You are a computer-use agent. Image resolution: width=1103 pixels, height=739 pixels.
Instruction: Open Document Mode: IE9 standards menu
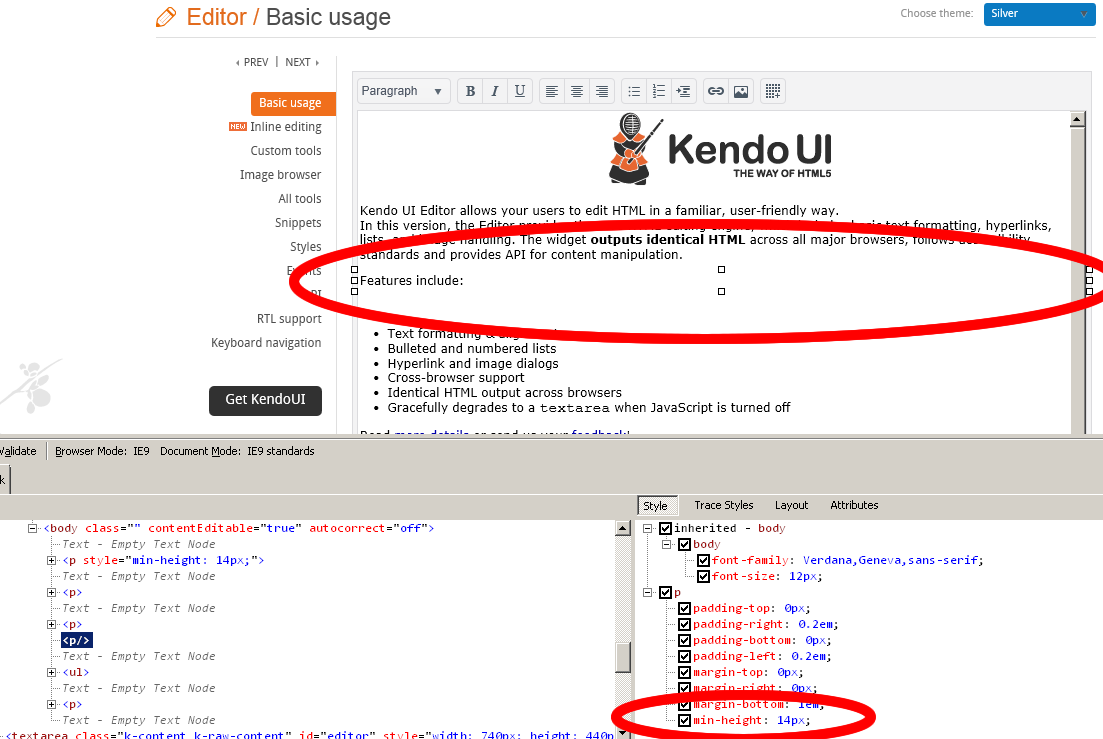[x=237, y=451]
